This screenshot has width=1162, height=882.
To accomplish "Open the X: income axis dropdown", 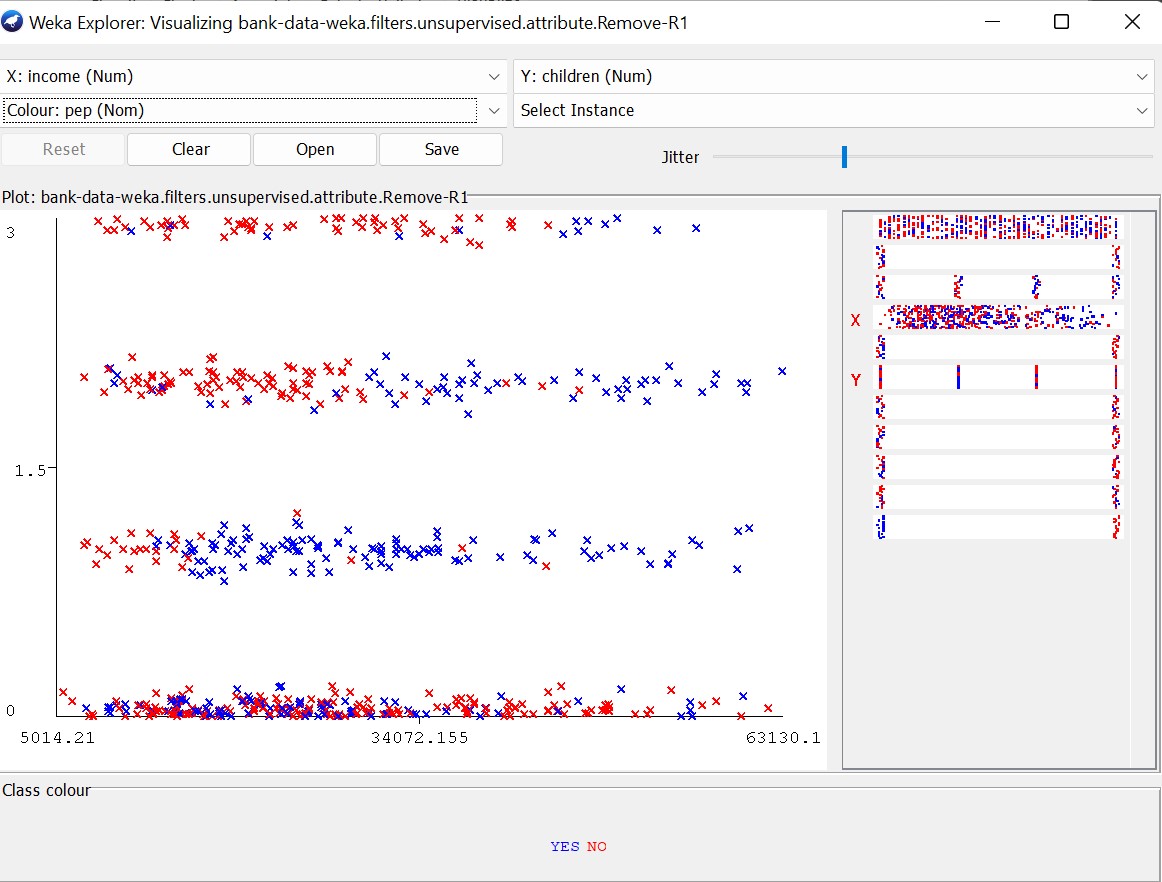I will coord(254,76).
